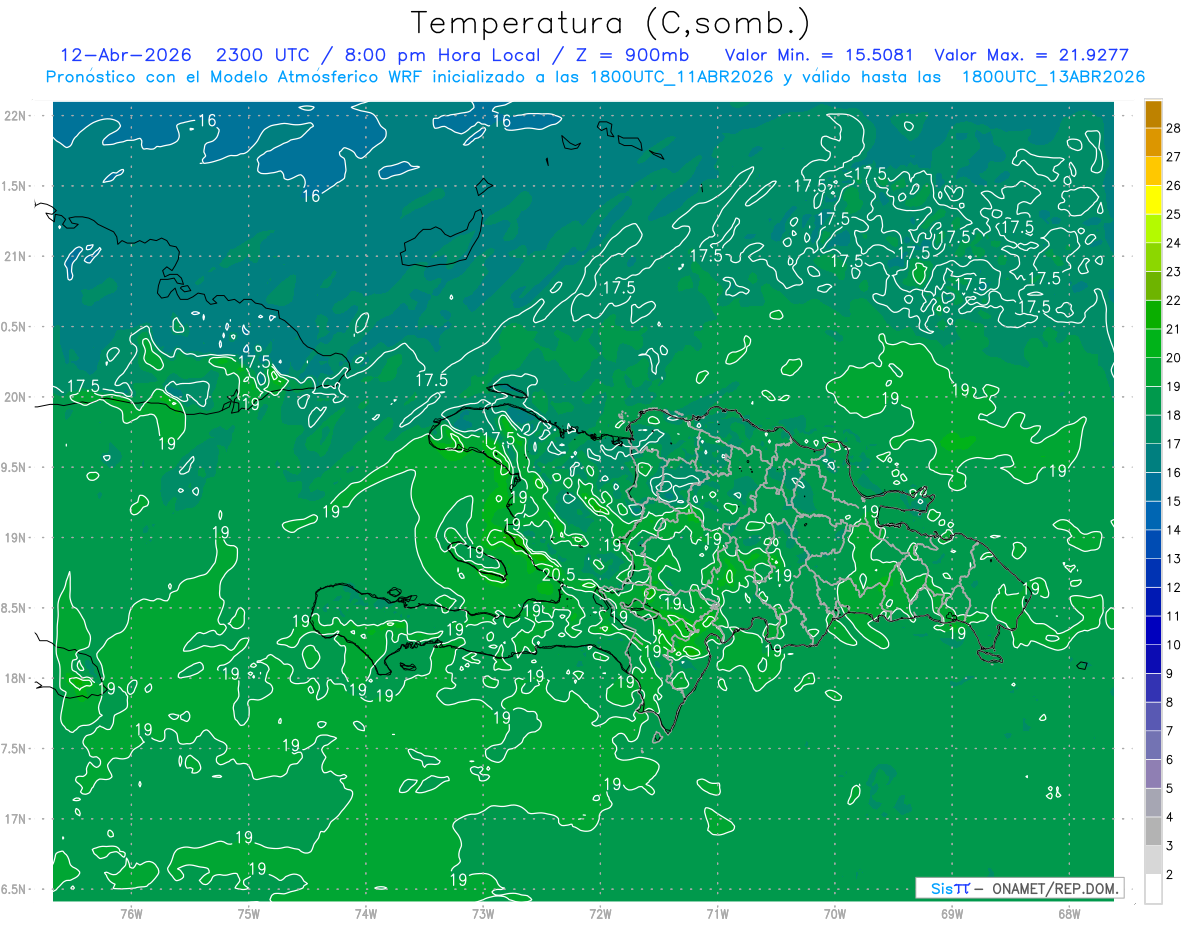
Task: Click the 76W longitude axis label
Action: coord(131,913)
